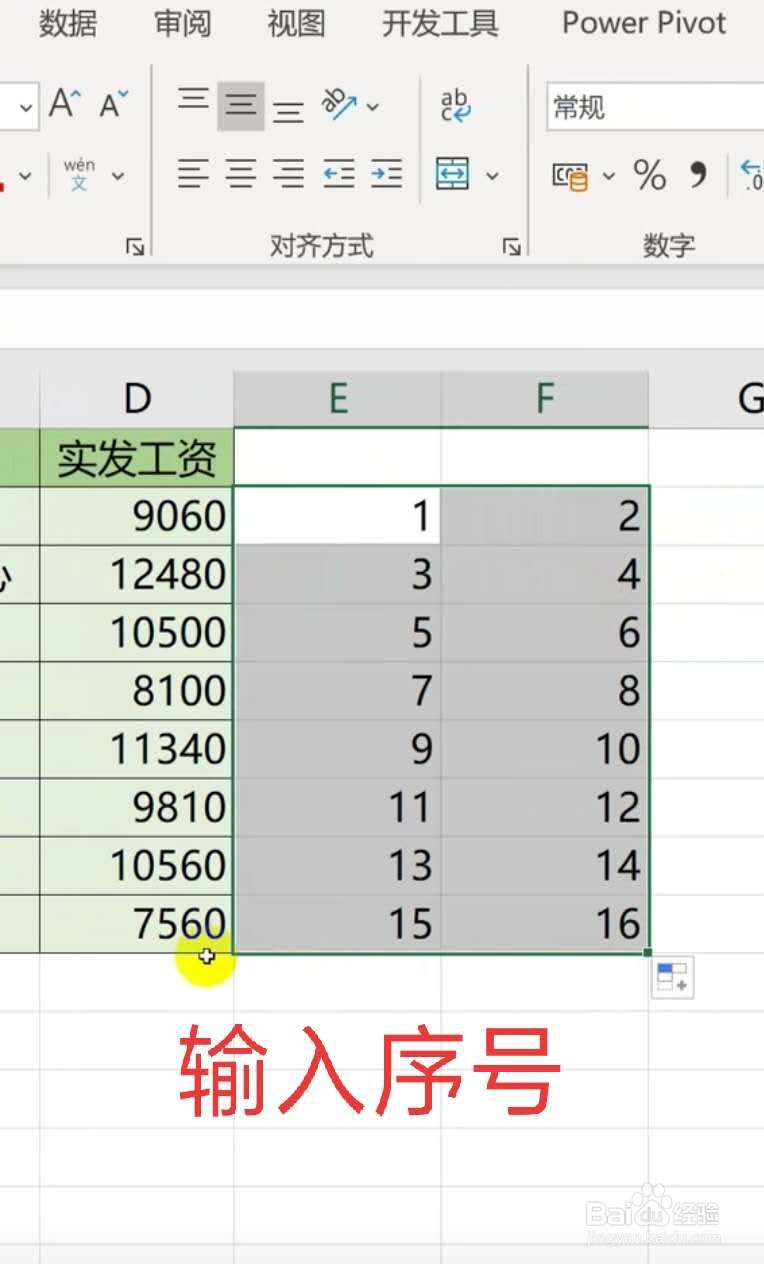The width and height of the screenshot is (764, 1264).
Task: Open the 视图 ribbon tab
Action: coord(297,23)
